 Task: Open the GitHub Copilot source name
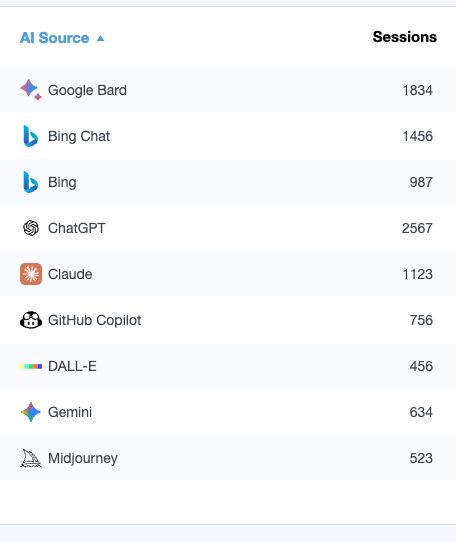[x=94, y=320]
